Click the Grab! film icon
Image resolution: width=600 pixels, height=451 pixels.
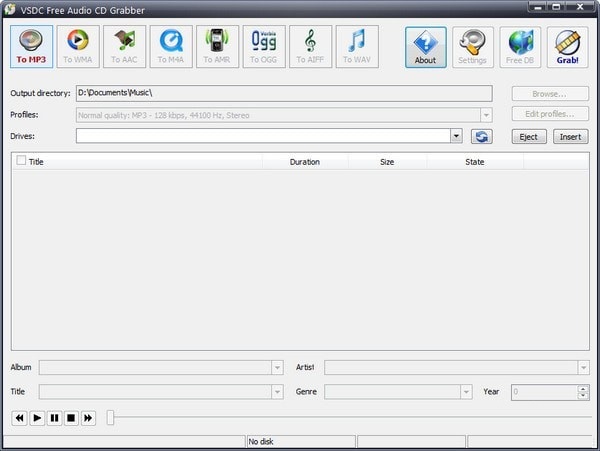(567, 45)
